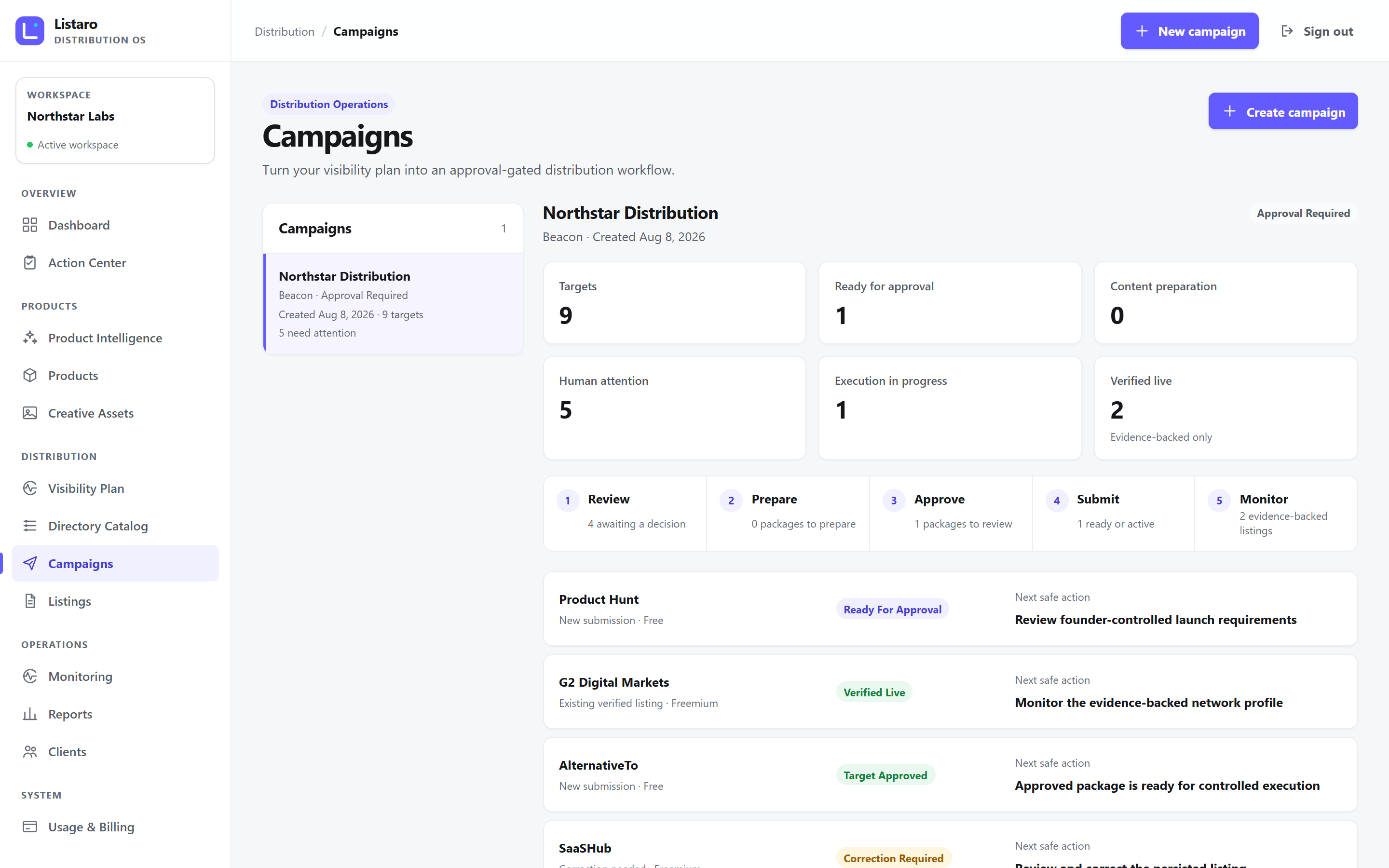
Task: Click the Visibility Plan pulse icon
Action: tap(30, 488)
